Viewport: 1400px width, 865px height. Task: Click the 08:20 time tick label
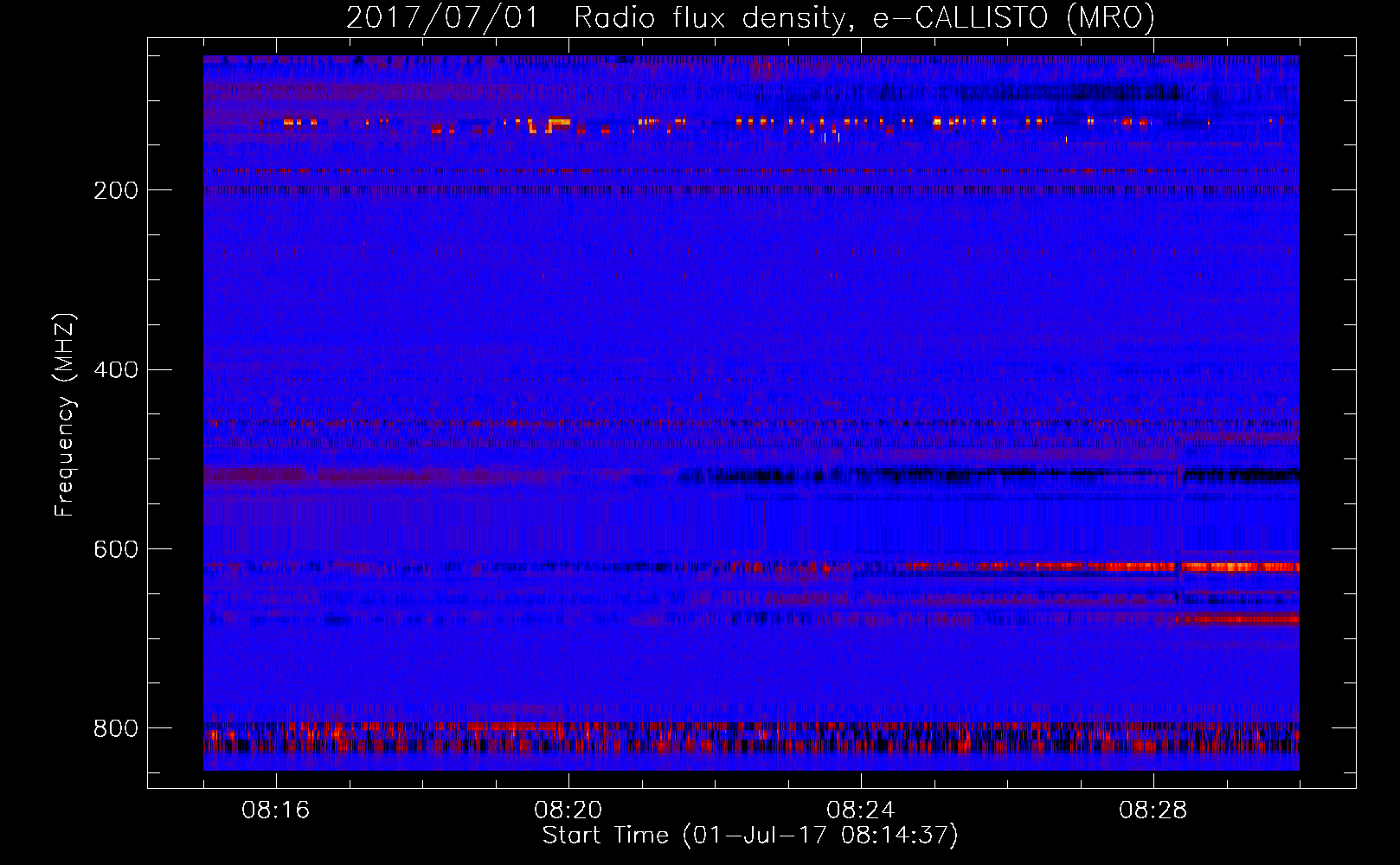[568, 811]
